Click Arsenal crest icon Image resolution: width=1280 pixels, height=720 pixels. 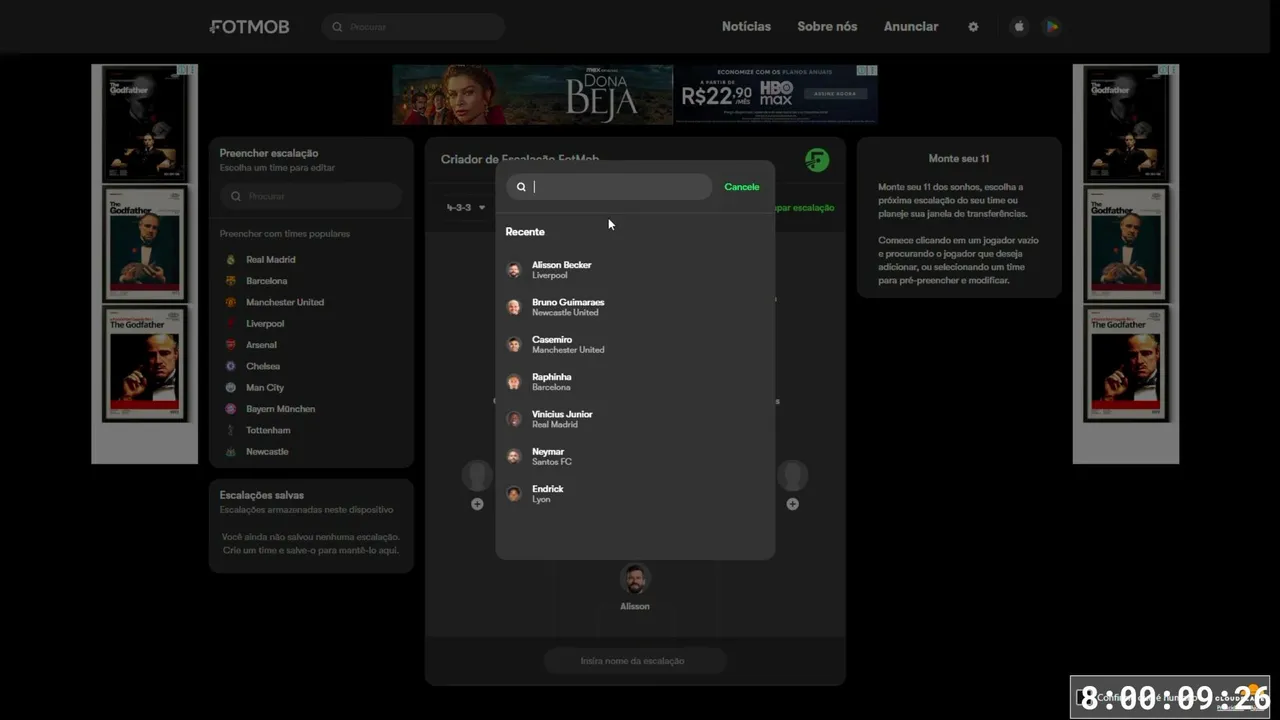click(231, 345)
